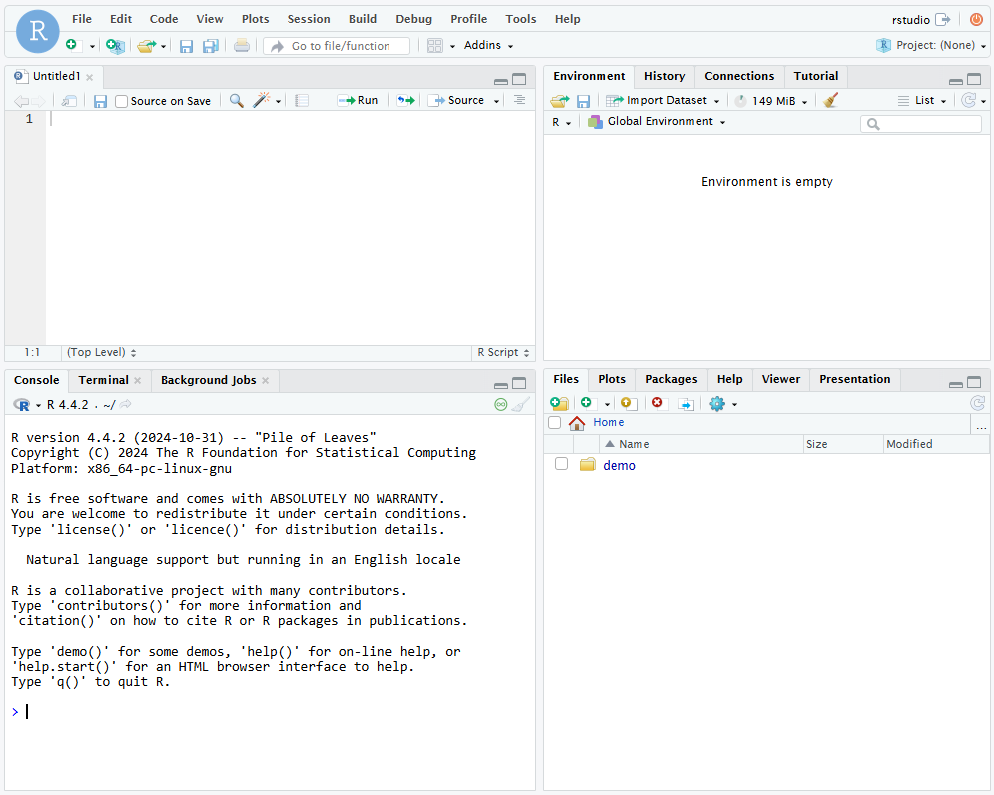The width and height of the screenshot is (994, 795).
Task: Focus the Go to file/function field
Action: pyautogui.click(x=337, y=46)
